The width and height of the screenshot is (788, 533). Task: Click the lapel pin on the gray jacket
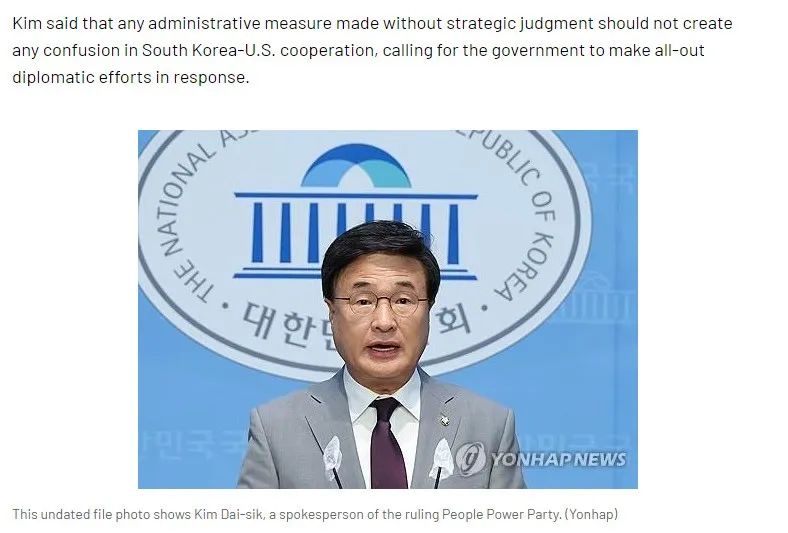click(x=444, y=419)
